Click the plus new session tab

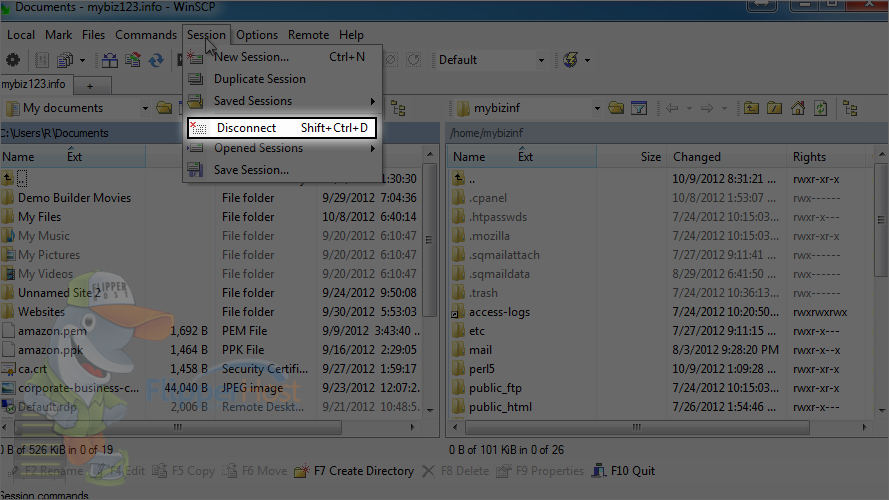pyautogui.click(x=90, y=86)
